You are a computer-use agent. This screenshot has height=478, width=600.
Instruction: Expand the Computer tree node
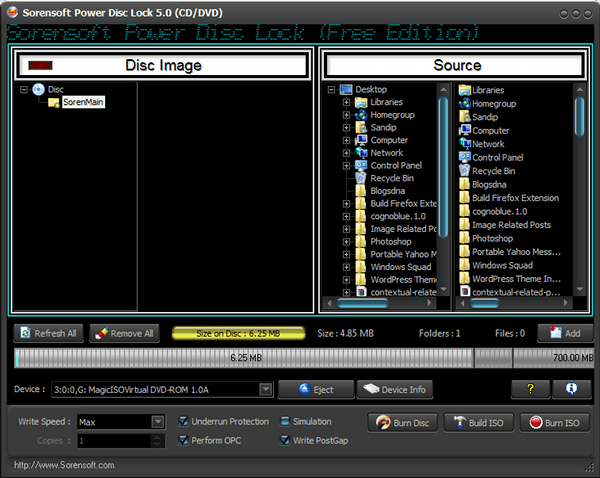[346, 140]
